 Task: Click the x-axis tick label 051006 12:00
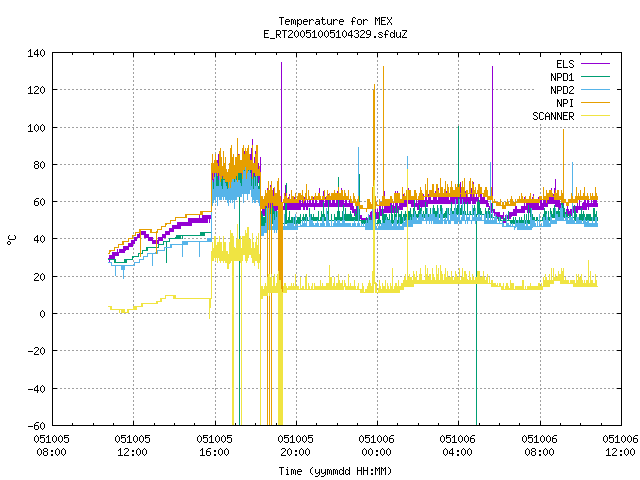[620, 445]
